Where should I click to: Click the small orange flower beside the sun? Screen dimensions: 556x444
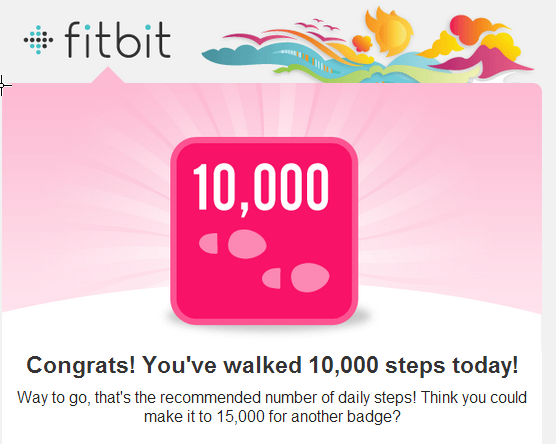(x=362, y=44)
